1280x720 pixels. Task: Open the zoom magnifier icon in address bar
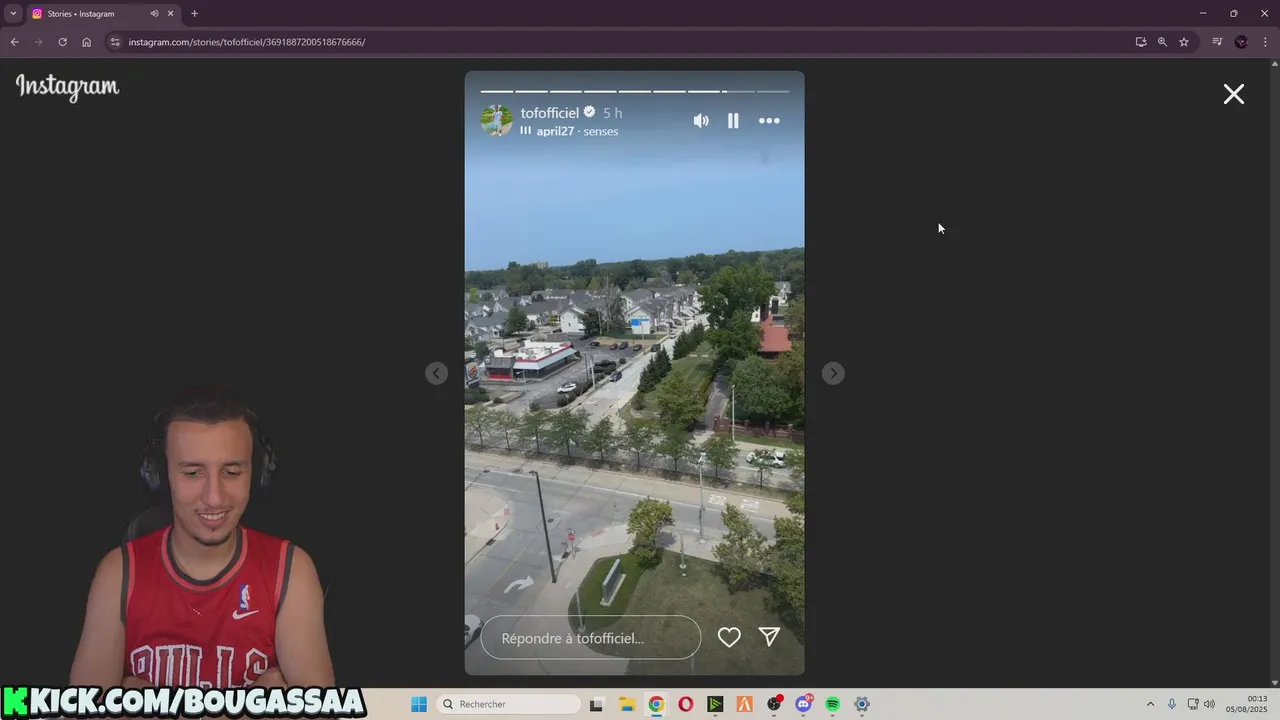click(x=1162, y=42)
